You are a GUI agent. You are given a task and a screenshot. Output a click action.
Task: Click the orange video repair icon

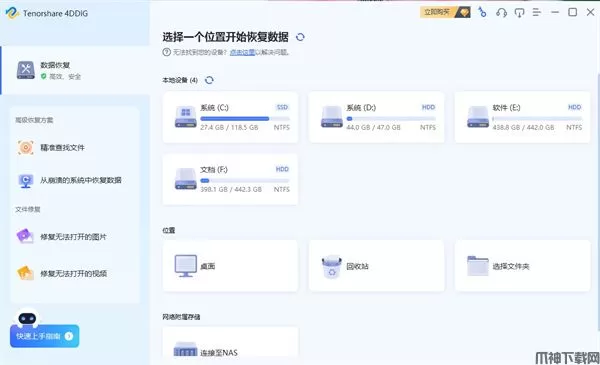tap(25, 273)
